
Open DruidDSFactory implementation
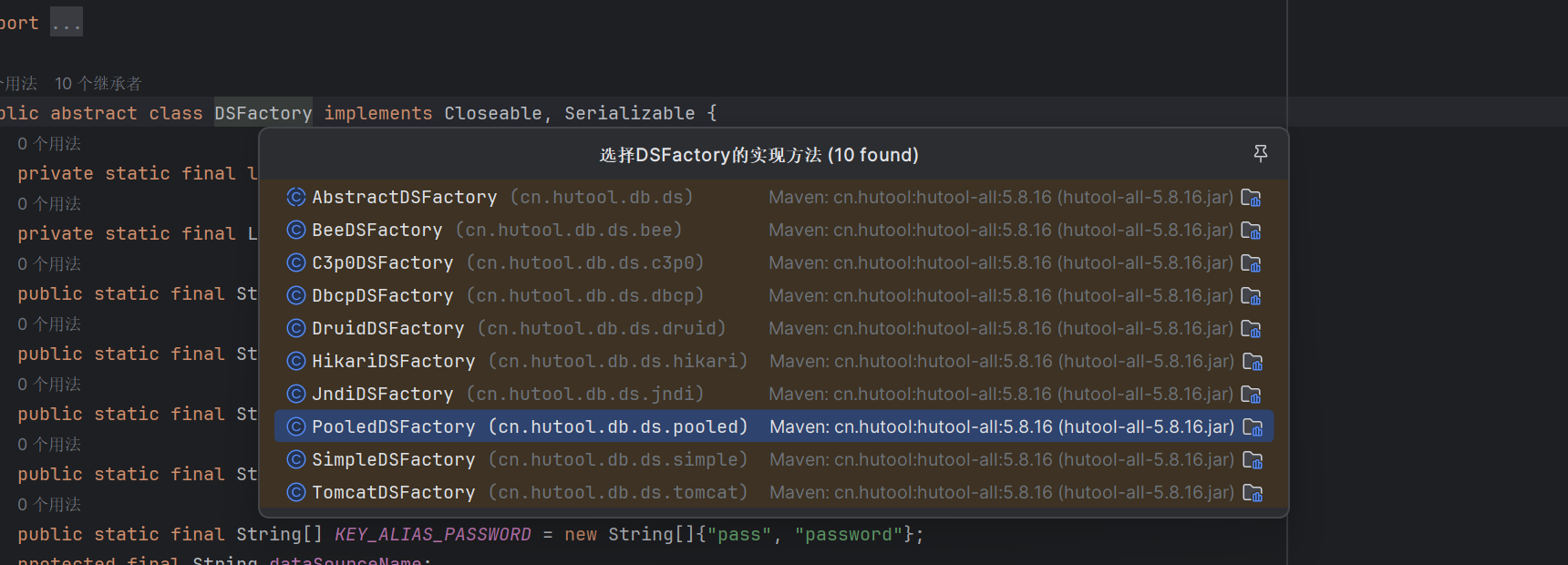774,328
